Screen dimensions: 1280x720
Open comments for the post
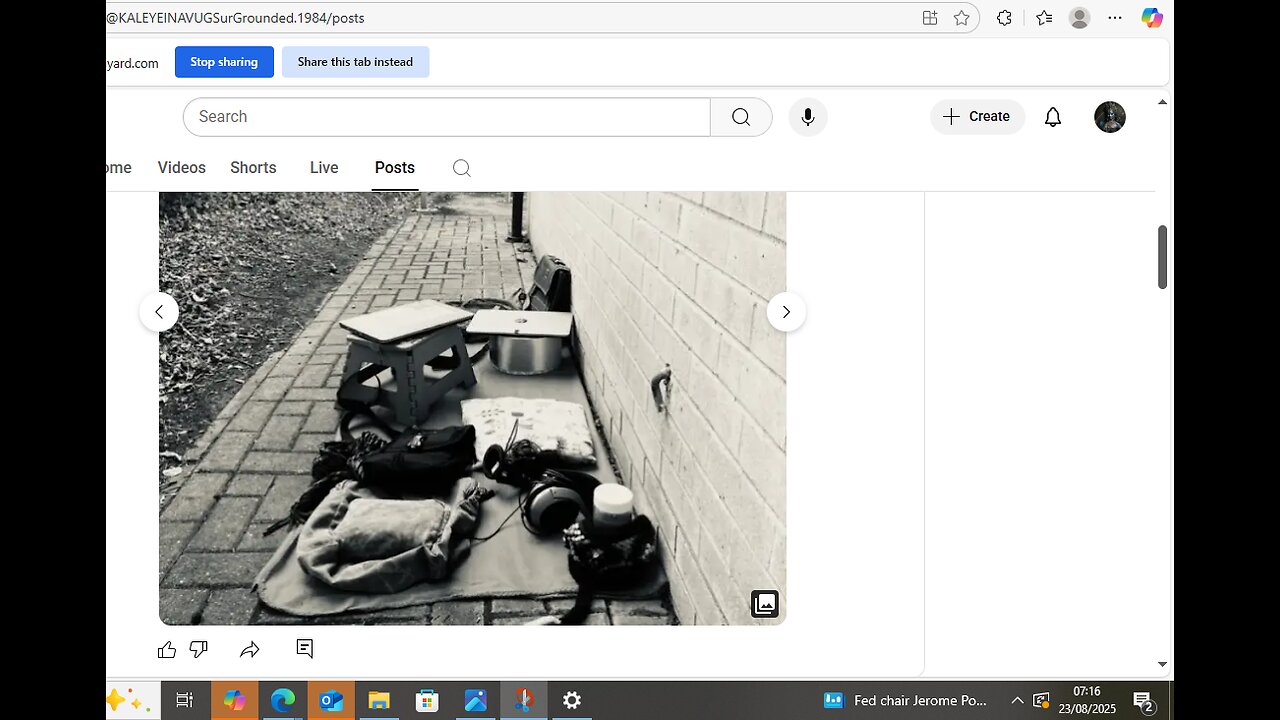(305, 649)
